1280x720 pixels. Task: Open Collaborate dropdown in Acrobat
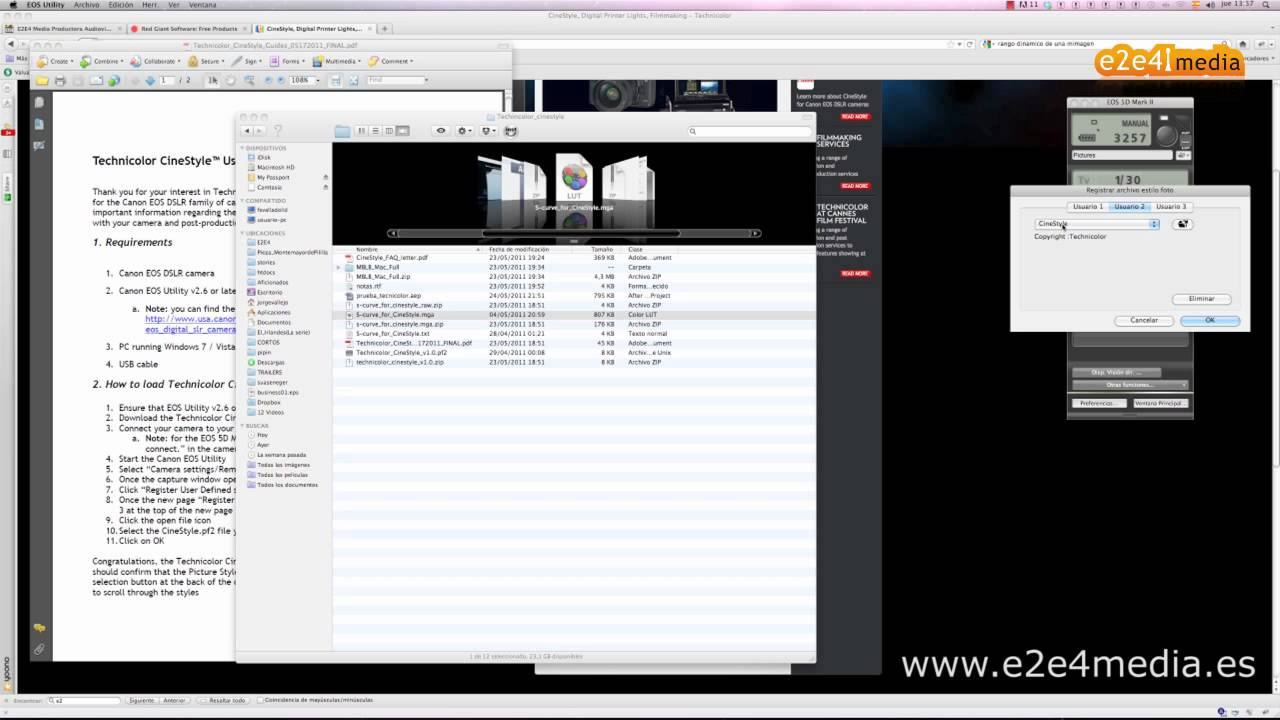tap(157, 61)
